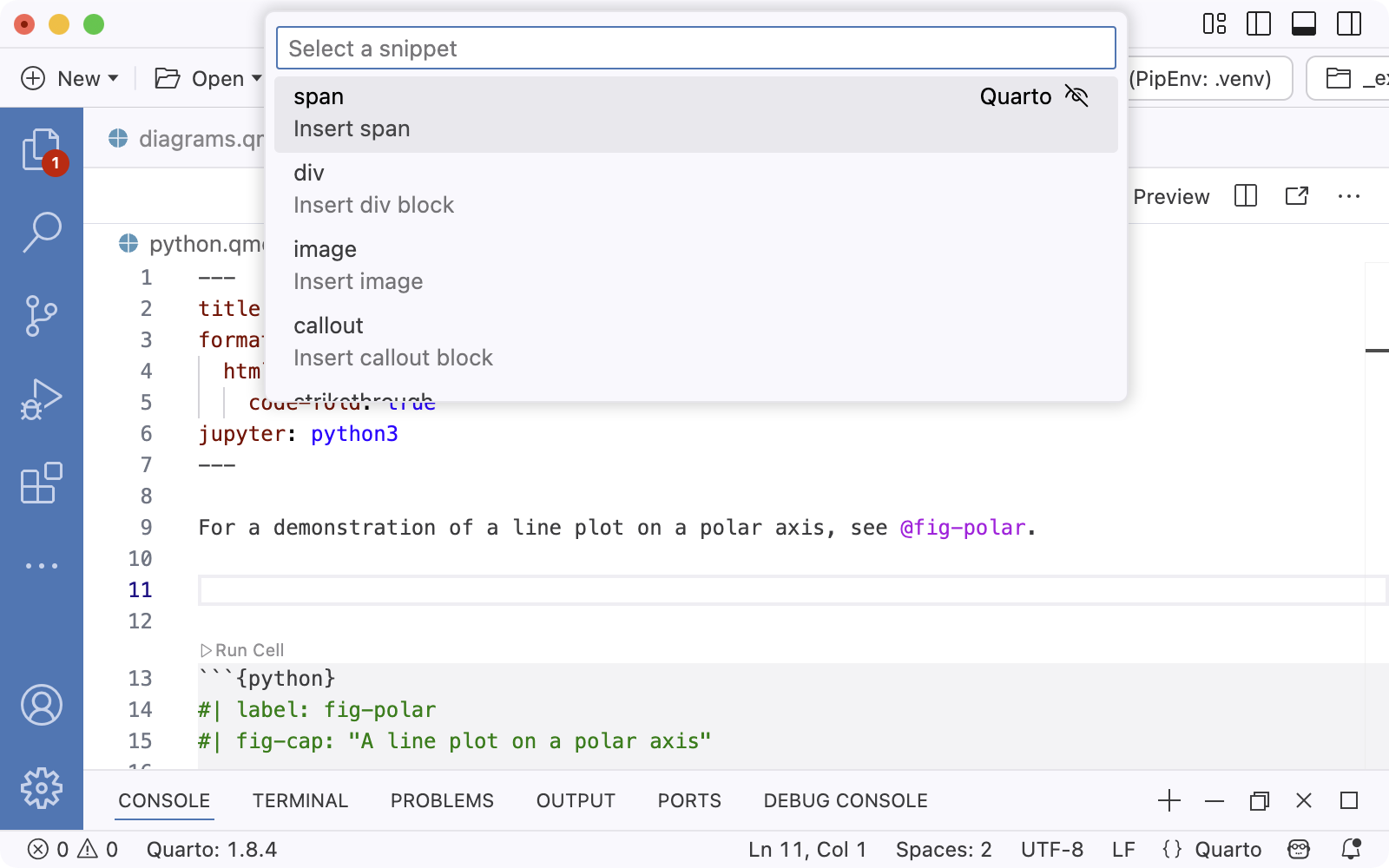Switch to the TERMINAL tab
This screenshot has height=868, width=1389.
coord(300,800)
